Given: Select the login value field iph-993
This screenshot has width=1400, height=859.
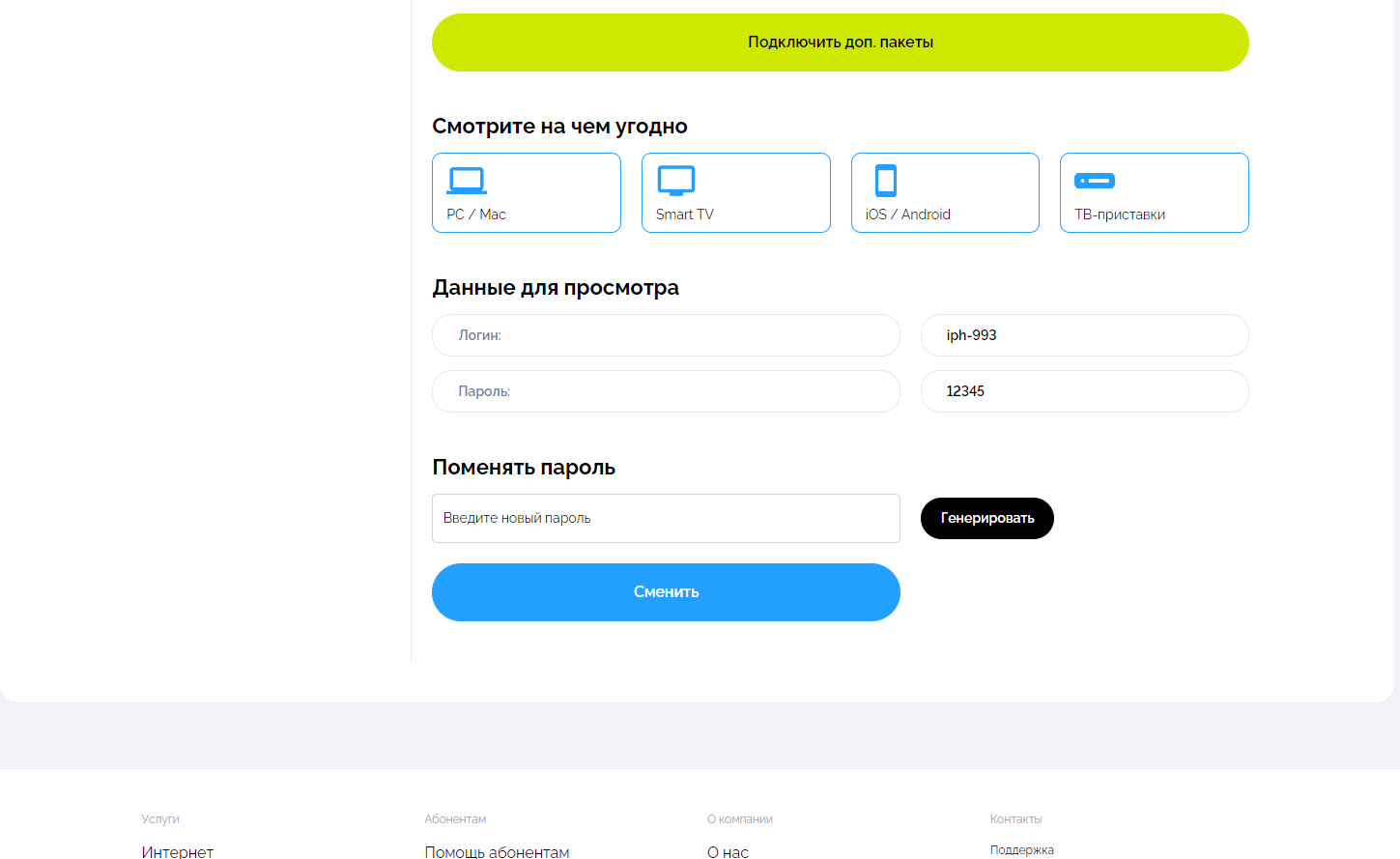Looking at the screenshot, I should [x=1084, y=335].
